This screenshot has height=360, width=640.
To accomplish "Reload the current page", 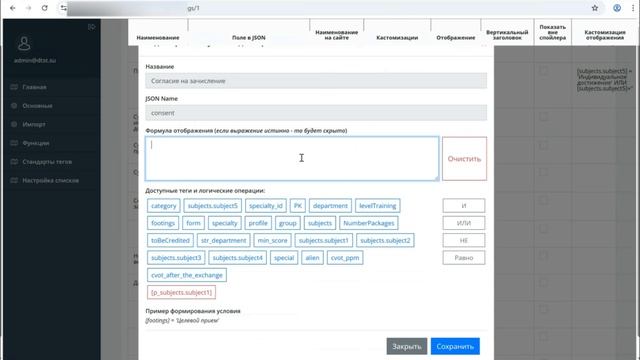I will click(44, 8).
